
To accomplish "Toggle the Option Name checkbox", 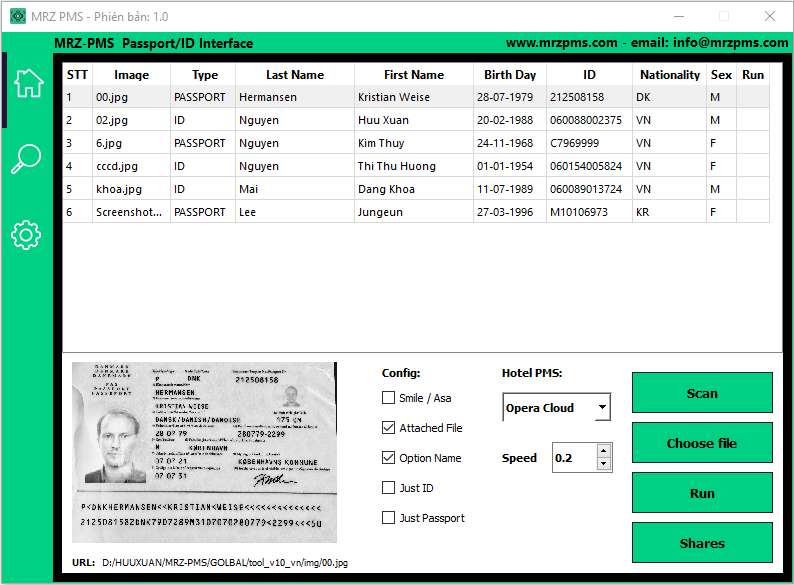I will pyautogui.click(x=389, y=458).
